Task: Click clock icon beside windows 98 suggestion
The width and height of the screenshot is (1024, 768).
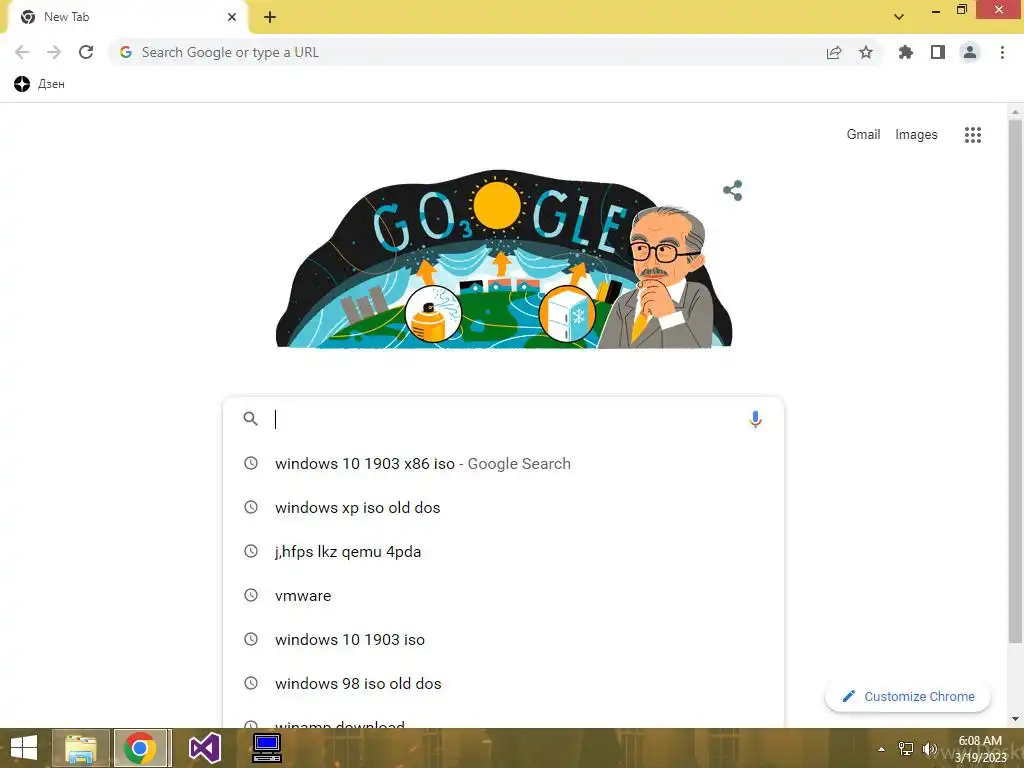Action: click(x=251, y=683)
